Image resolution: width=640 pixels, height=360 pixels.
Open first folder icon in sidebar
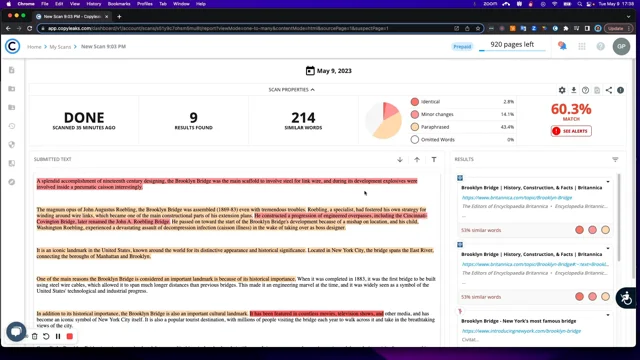(x=12, y=89)
